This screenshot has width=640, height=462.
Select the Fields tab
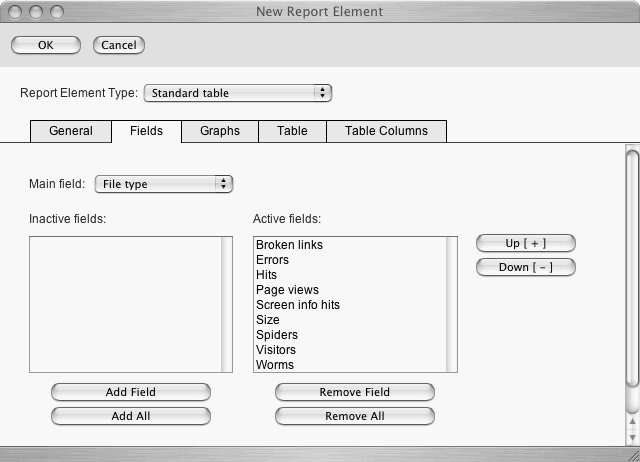[x=146, y=131]
